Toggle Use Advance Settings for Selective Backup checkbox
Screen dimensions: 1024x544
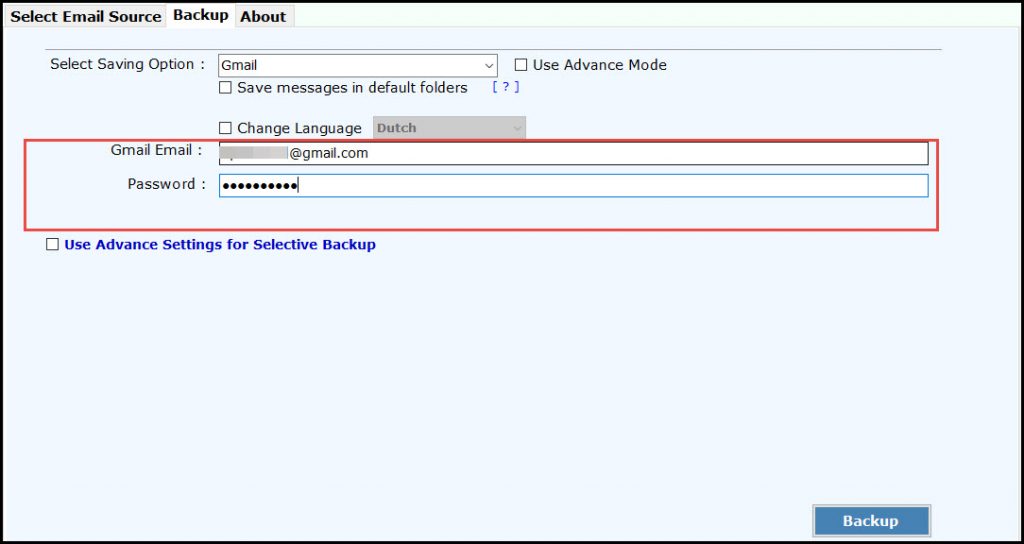point(53,245)
